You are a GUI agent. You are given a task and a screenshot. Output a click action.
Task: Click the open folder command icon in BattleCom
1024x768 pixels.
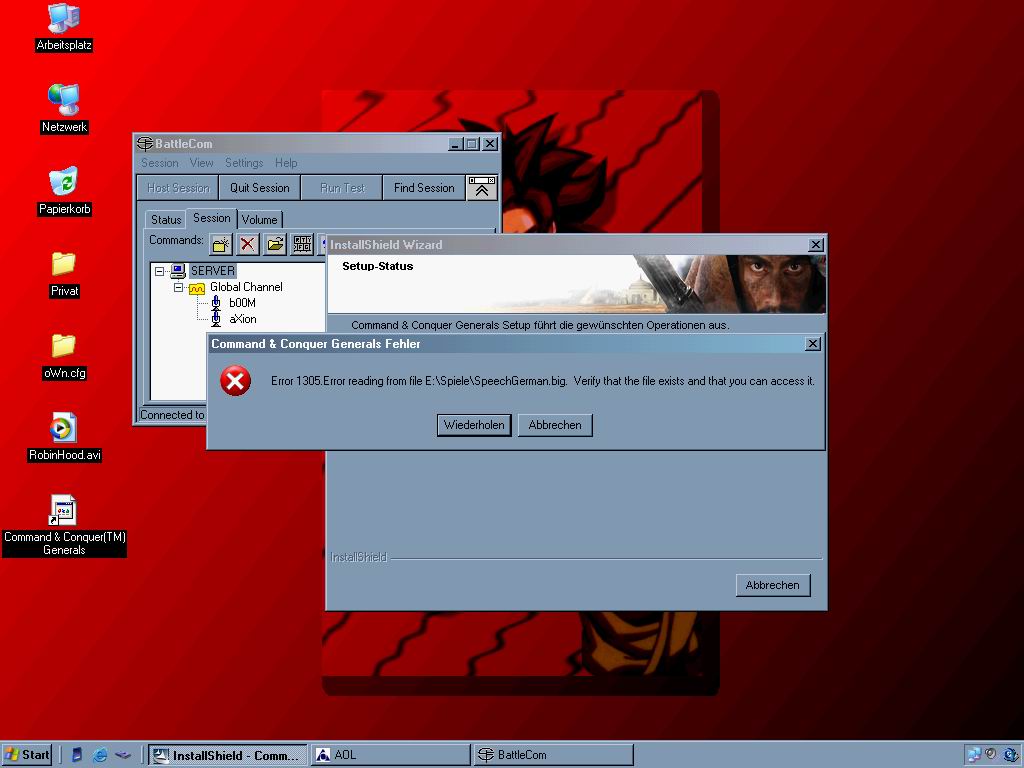coord(275,245)
